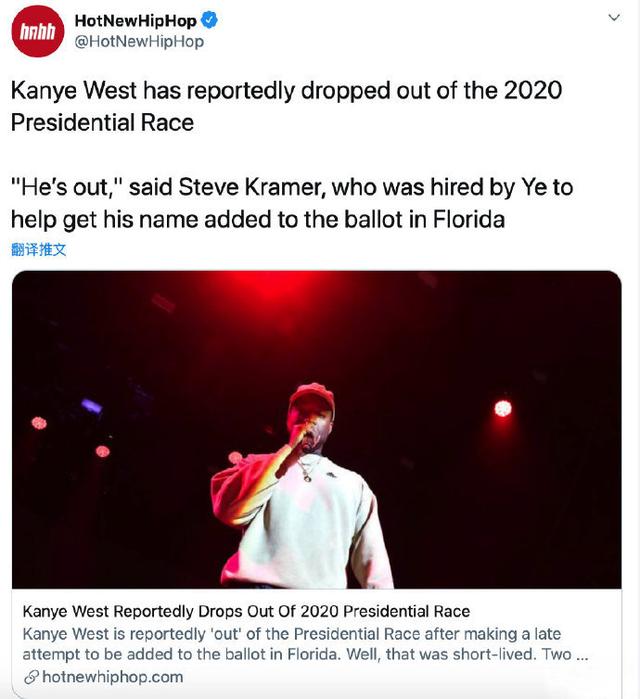Click the words Presidential Race in the tweet
The width and height of the screenshot is (640, 699).
(x=103, y=123)
